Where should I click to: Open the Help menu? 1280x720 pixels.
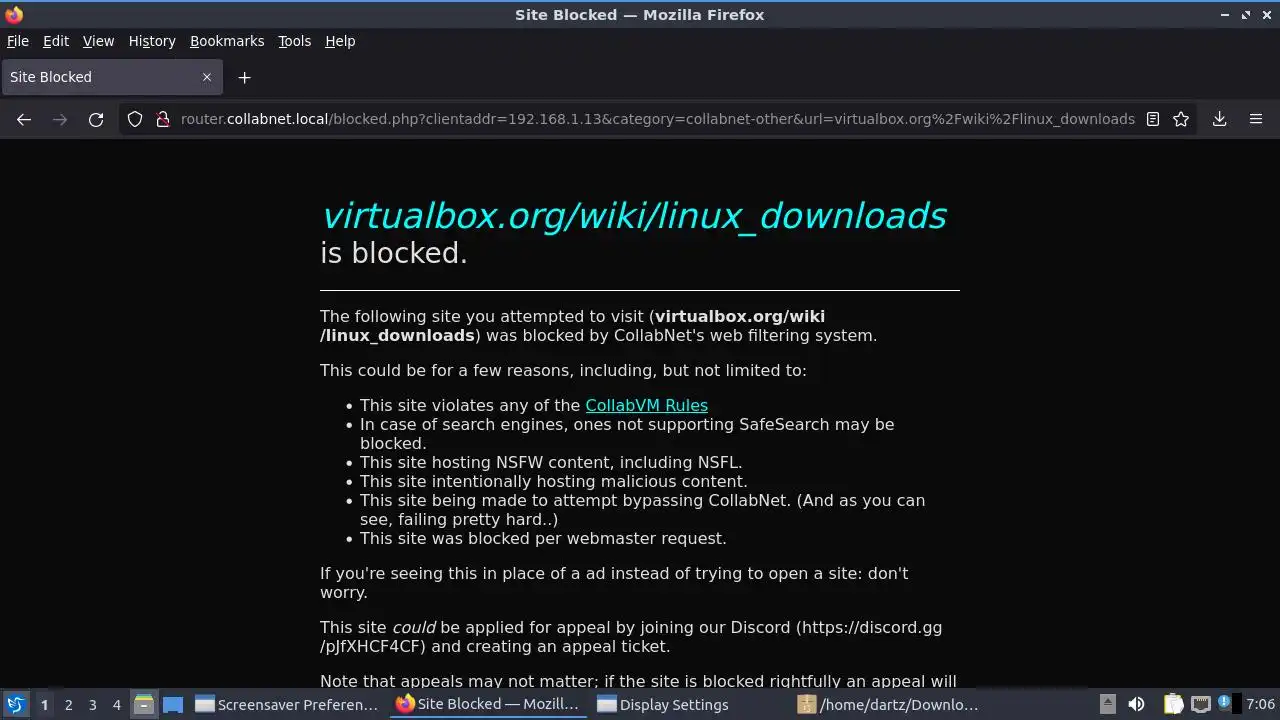(x=340, y=41)
